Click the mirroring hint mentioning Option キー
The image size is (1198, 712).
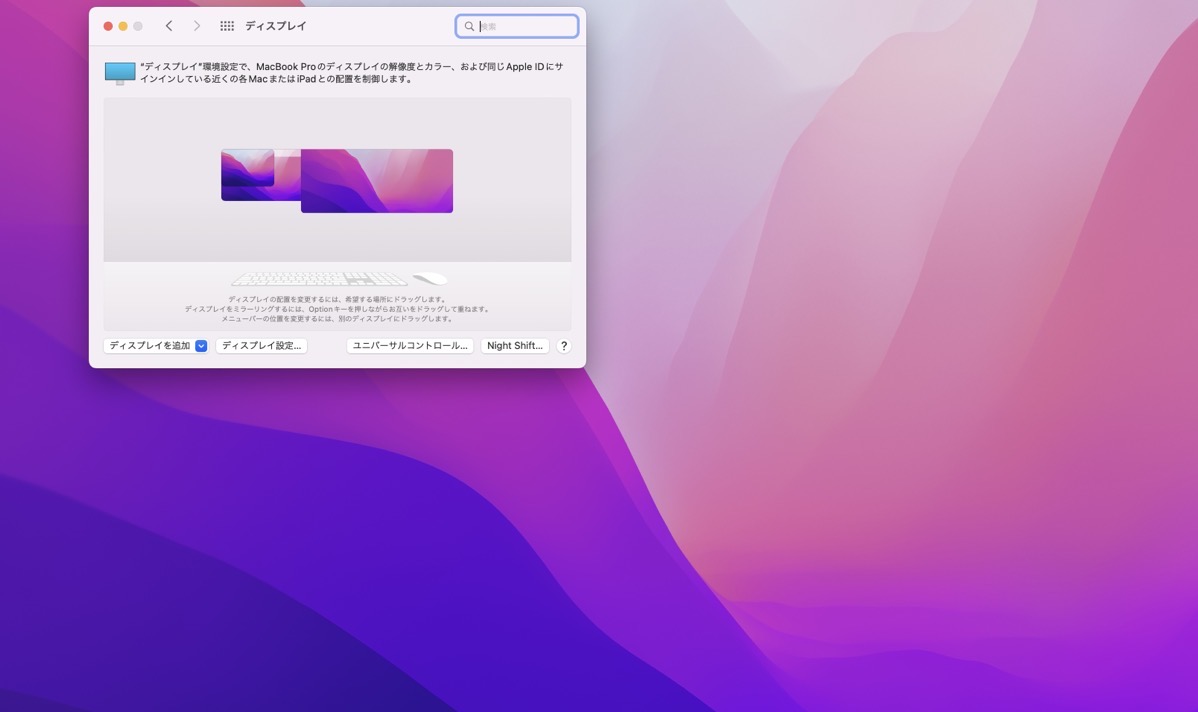coord(337,309)
